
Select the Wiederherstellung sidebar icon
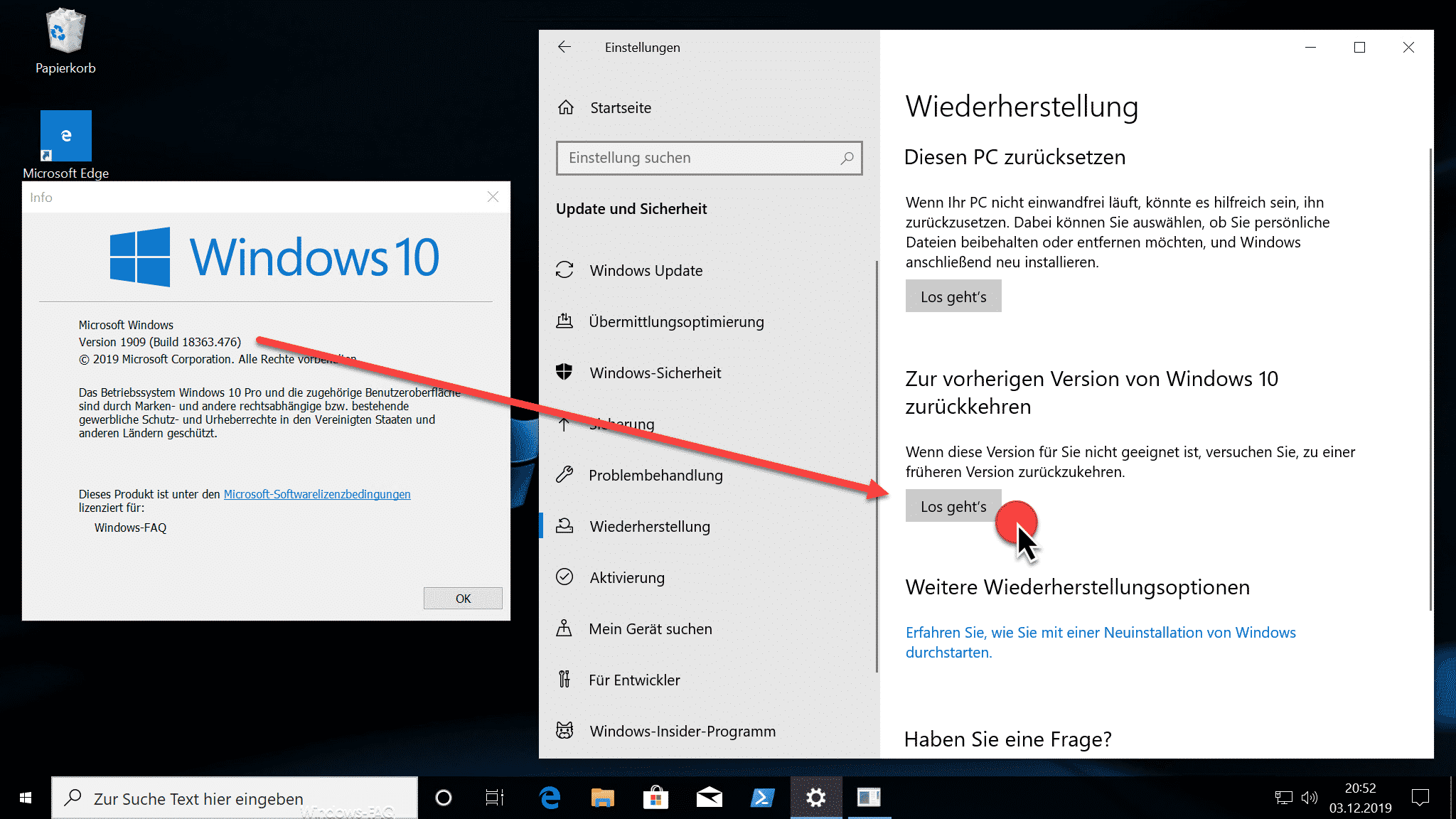[564, 526]
